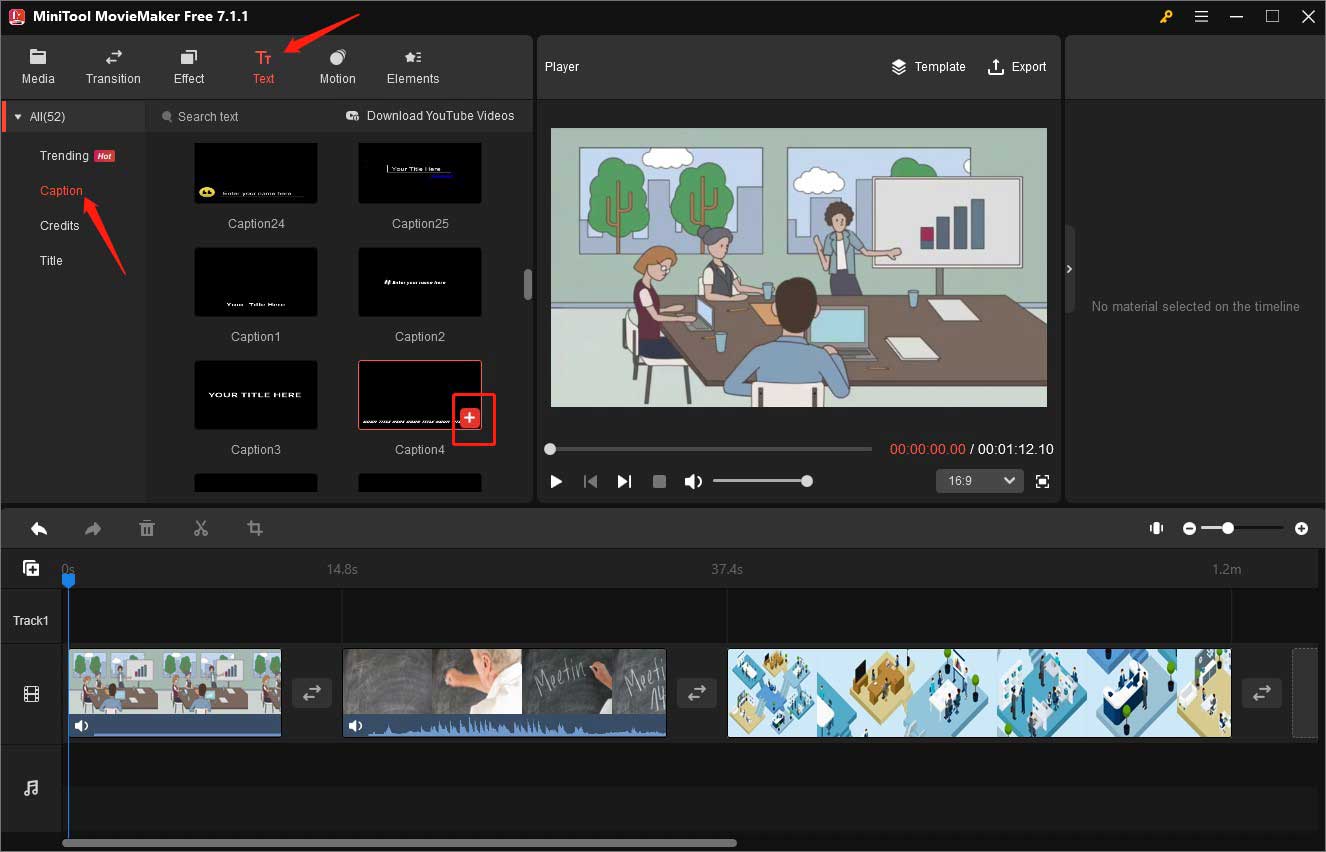This screenshot has width=1326, height=852.
Task: Open Download YouTube Videos
Action: click(x=430, y=116)
